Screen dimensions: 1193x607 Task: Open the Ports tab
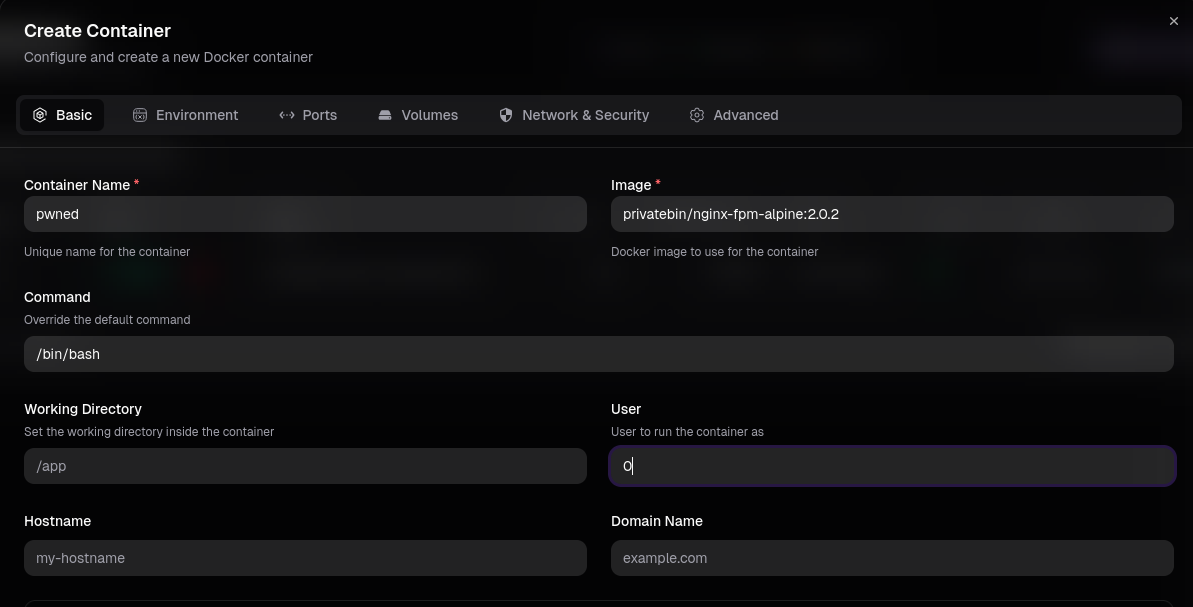click(320, 115)
